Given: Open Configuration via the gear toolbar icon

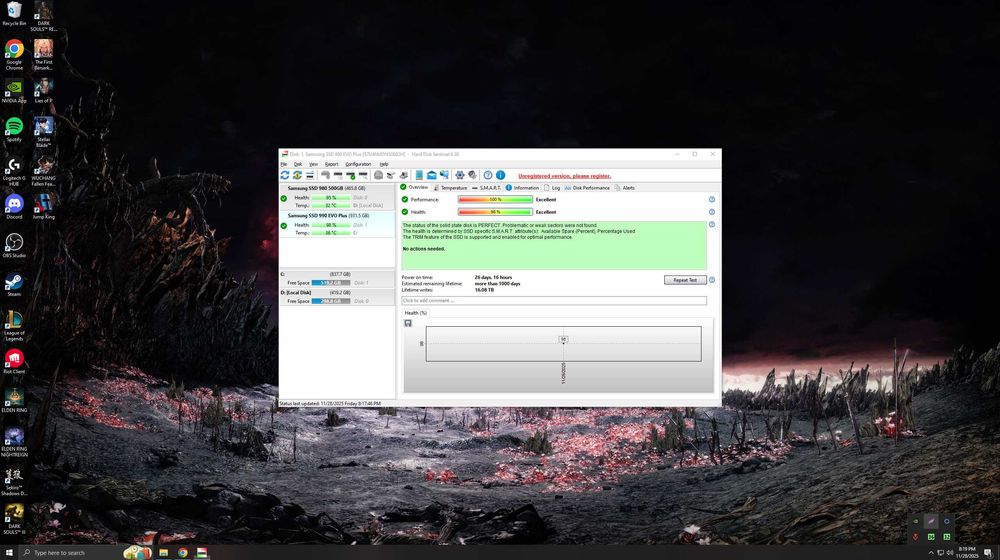Looking at the screenshot, I should click(x=459, y=175).
